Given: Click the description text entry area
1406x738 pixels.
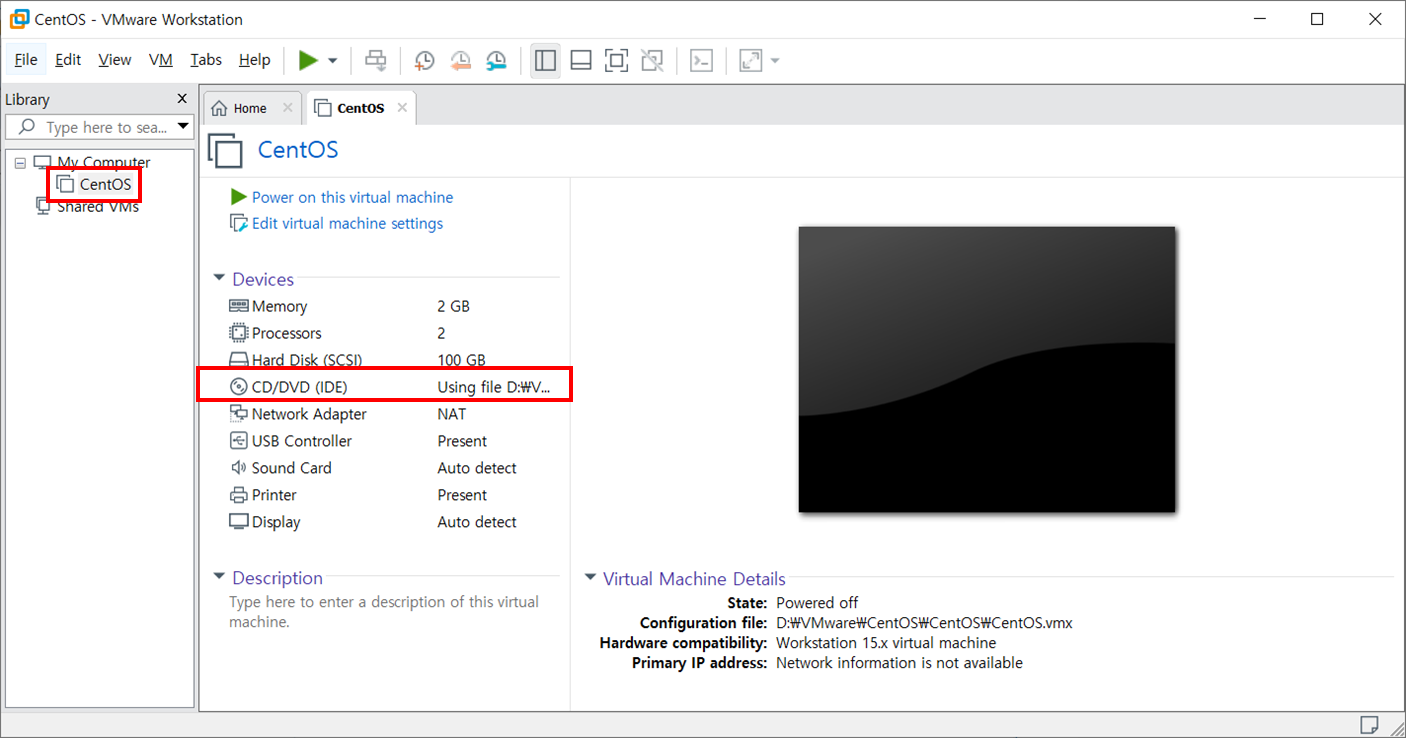Looking at the screenshot, I should (x=384, y=612).
